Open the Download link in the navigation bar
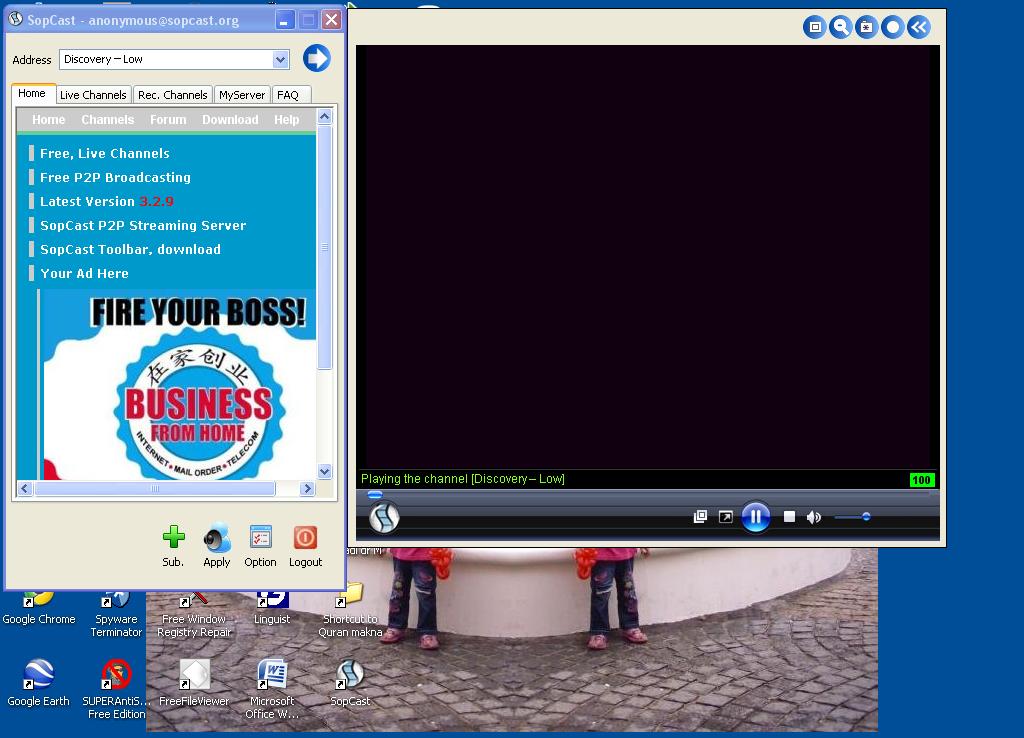1024x738 pixels. (230, 120)
